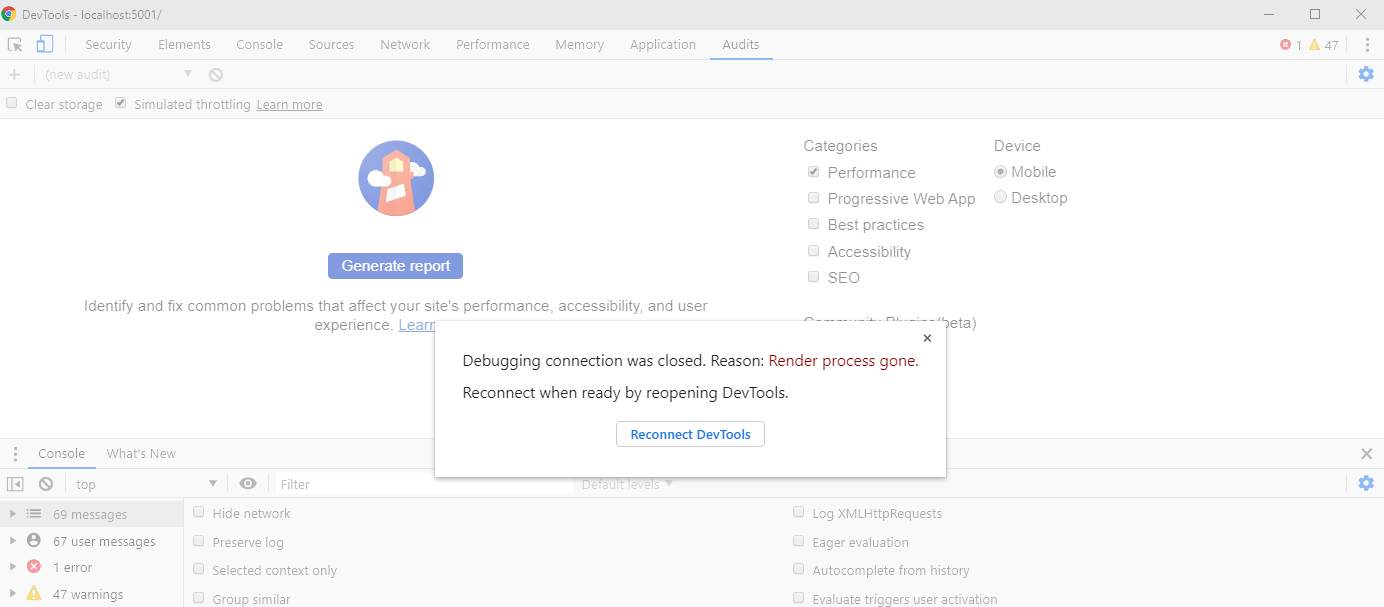The height and width of the screenshot is (607, 1384).
Task: Switch to the Security tab
Action: tap(108, 45)
